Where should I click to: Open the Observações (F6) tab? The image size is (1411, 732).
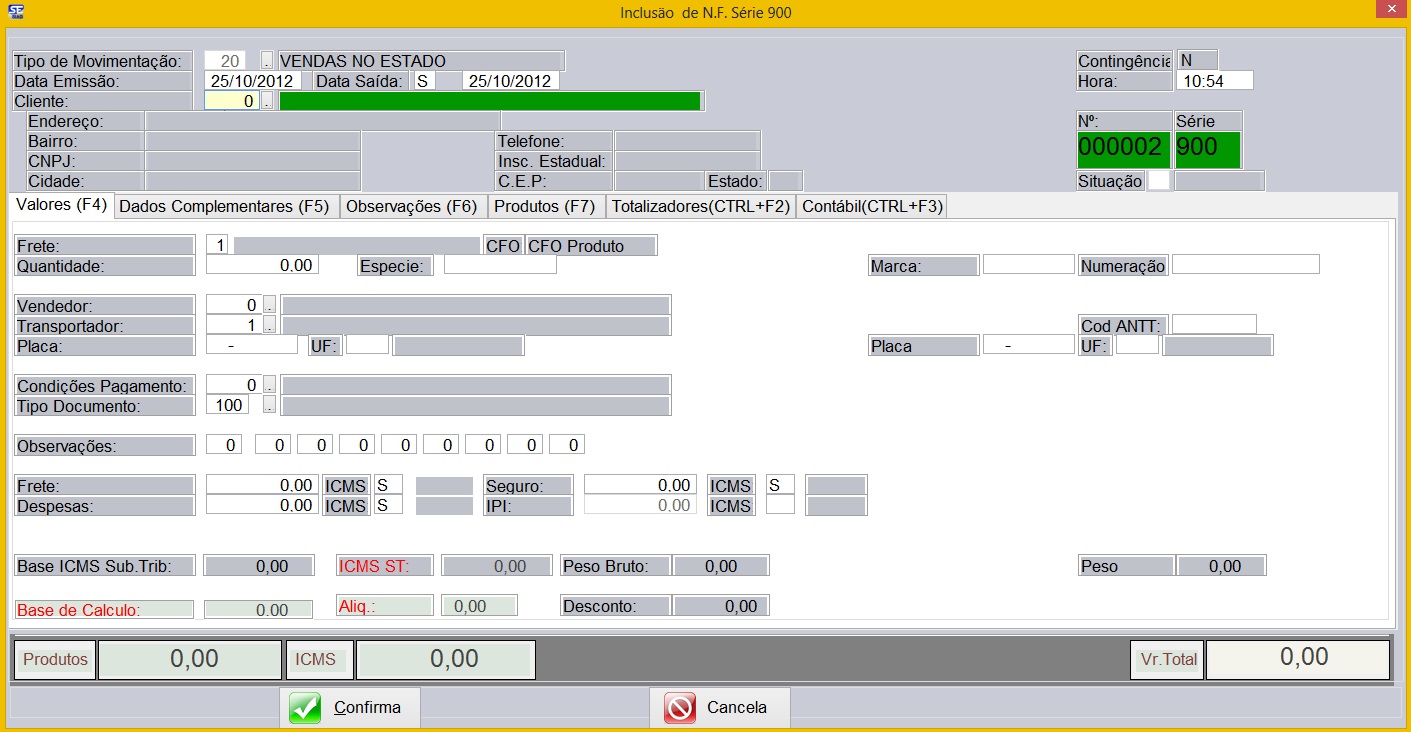[412, 207]
